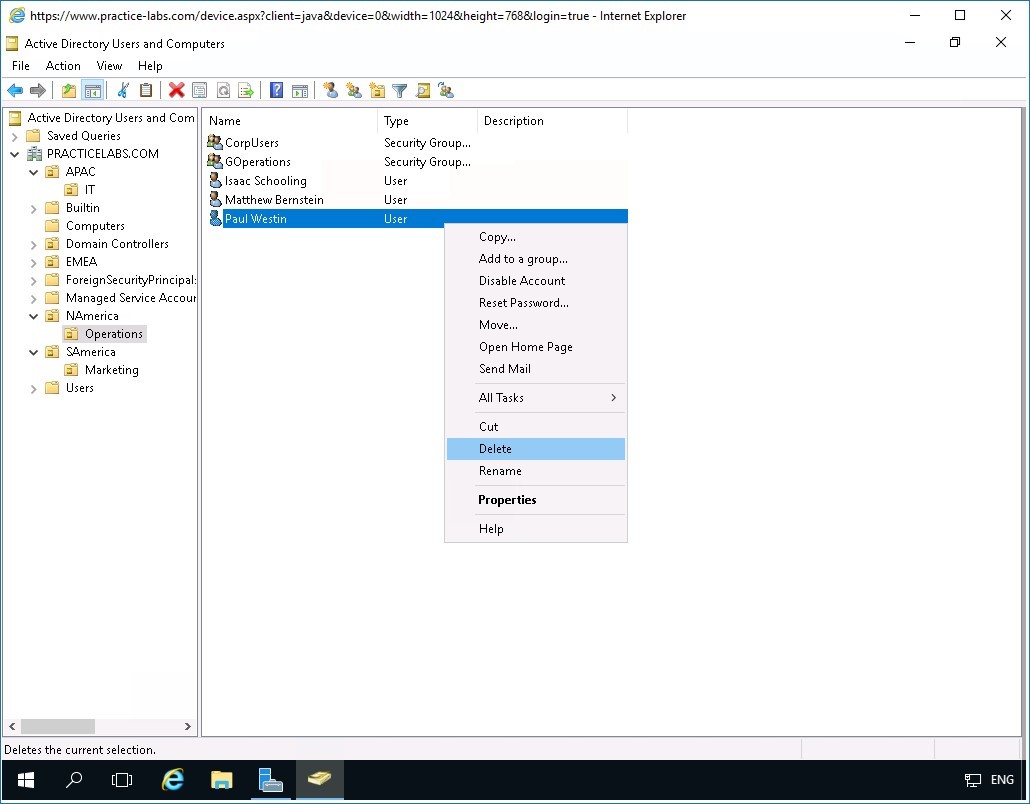The image size is (1030, 804).
Task: Click the Filter funnel toolbar icon
Action: [399, 90]
